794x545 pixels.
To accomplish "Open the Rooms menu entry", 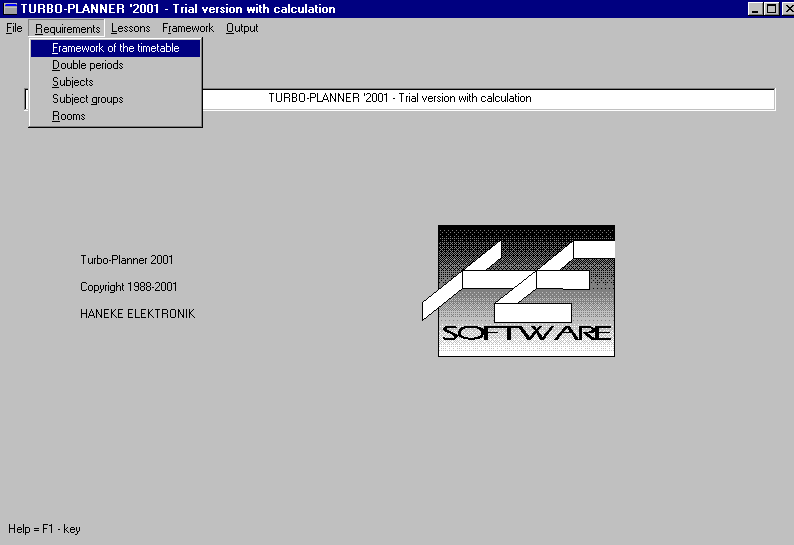I will [x=115, y=116].
